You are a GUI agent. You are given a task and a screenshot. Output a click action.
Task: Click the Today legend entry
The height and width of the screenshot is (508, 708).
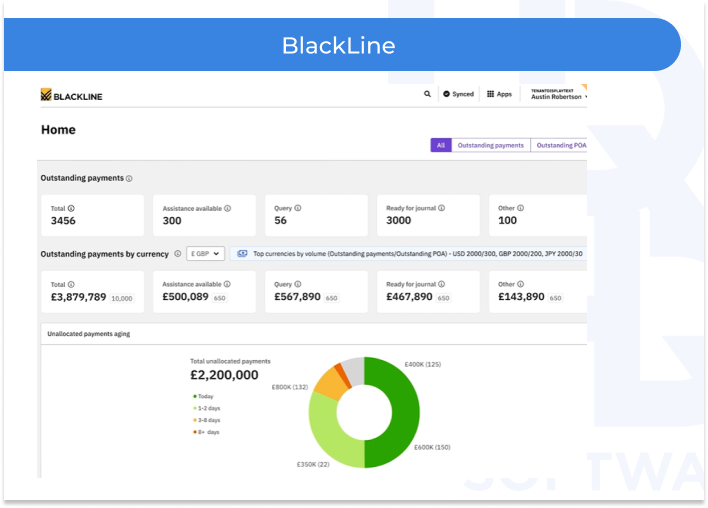203,396
